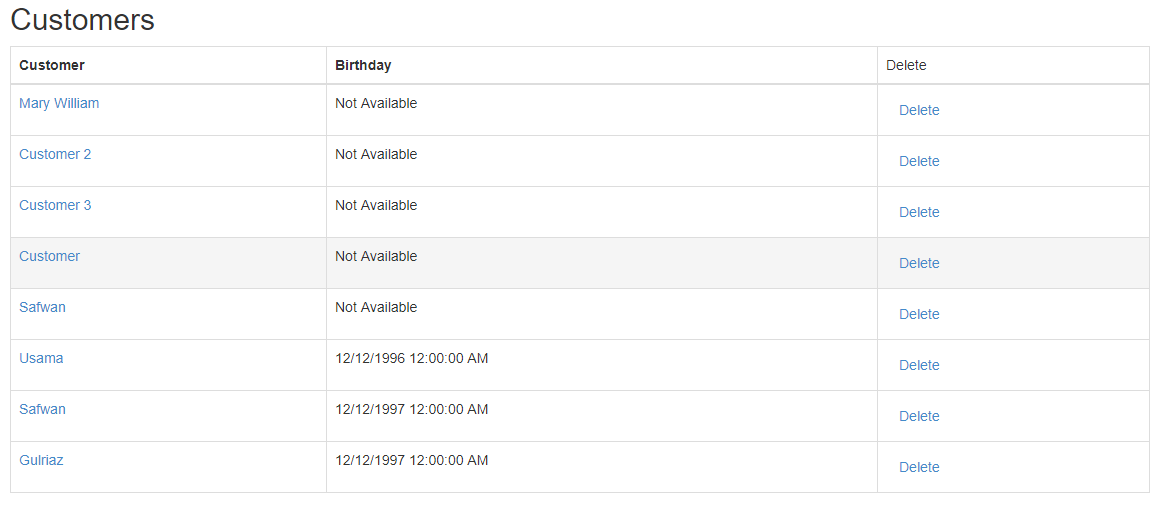Delete Safwan with the 1997 birthday

point(919,416)
